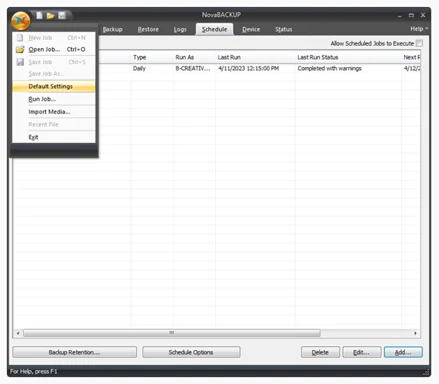This screenshot has width=439, height=384.
Task: Select the Schedule tab
Action: (214, 29)
